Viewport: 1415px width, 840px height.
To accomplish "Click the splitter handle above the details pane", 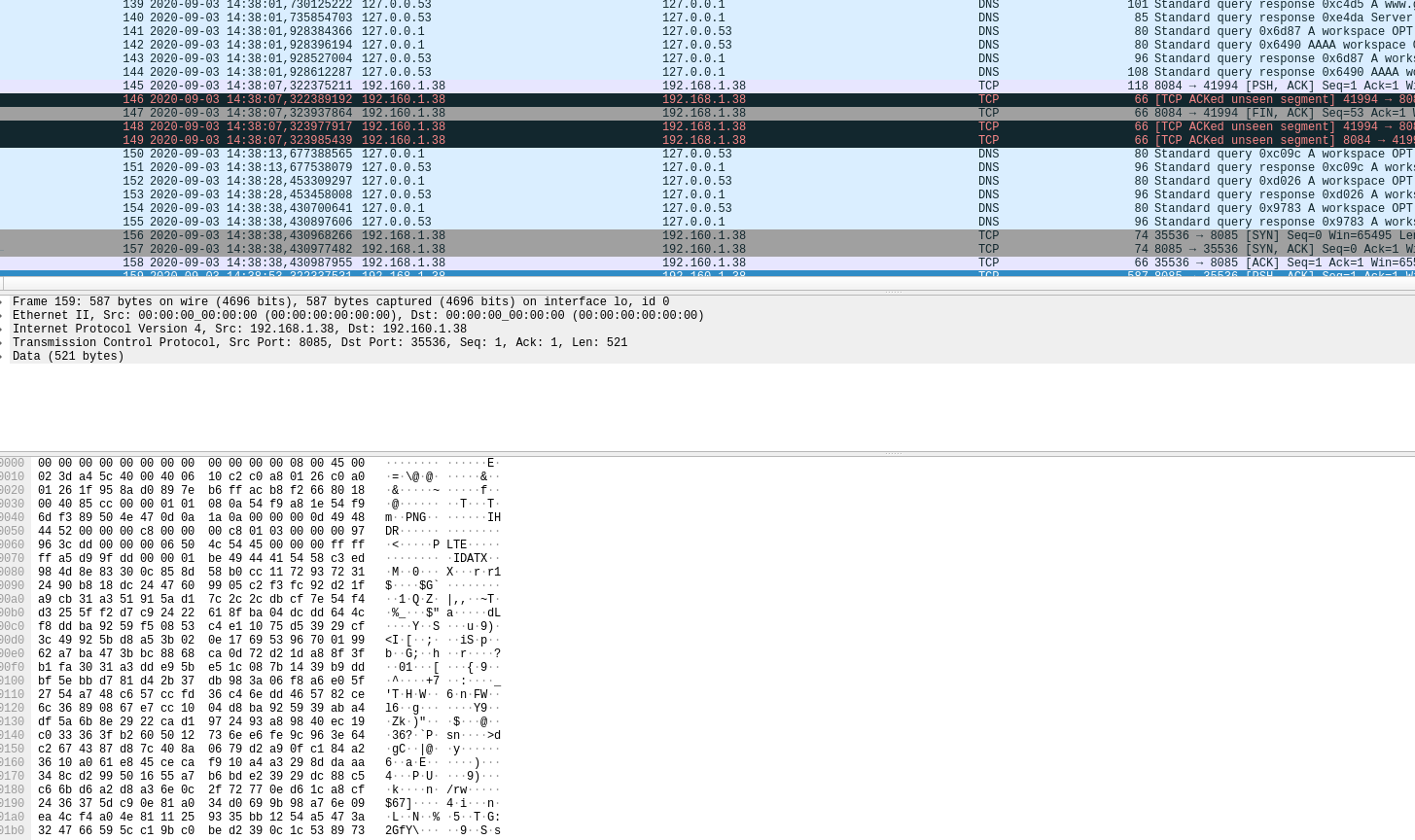I will 892,290.
